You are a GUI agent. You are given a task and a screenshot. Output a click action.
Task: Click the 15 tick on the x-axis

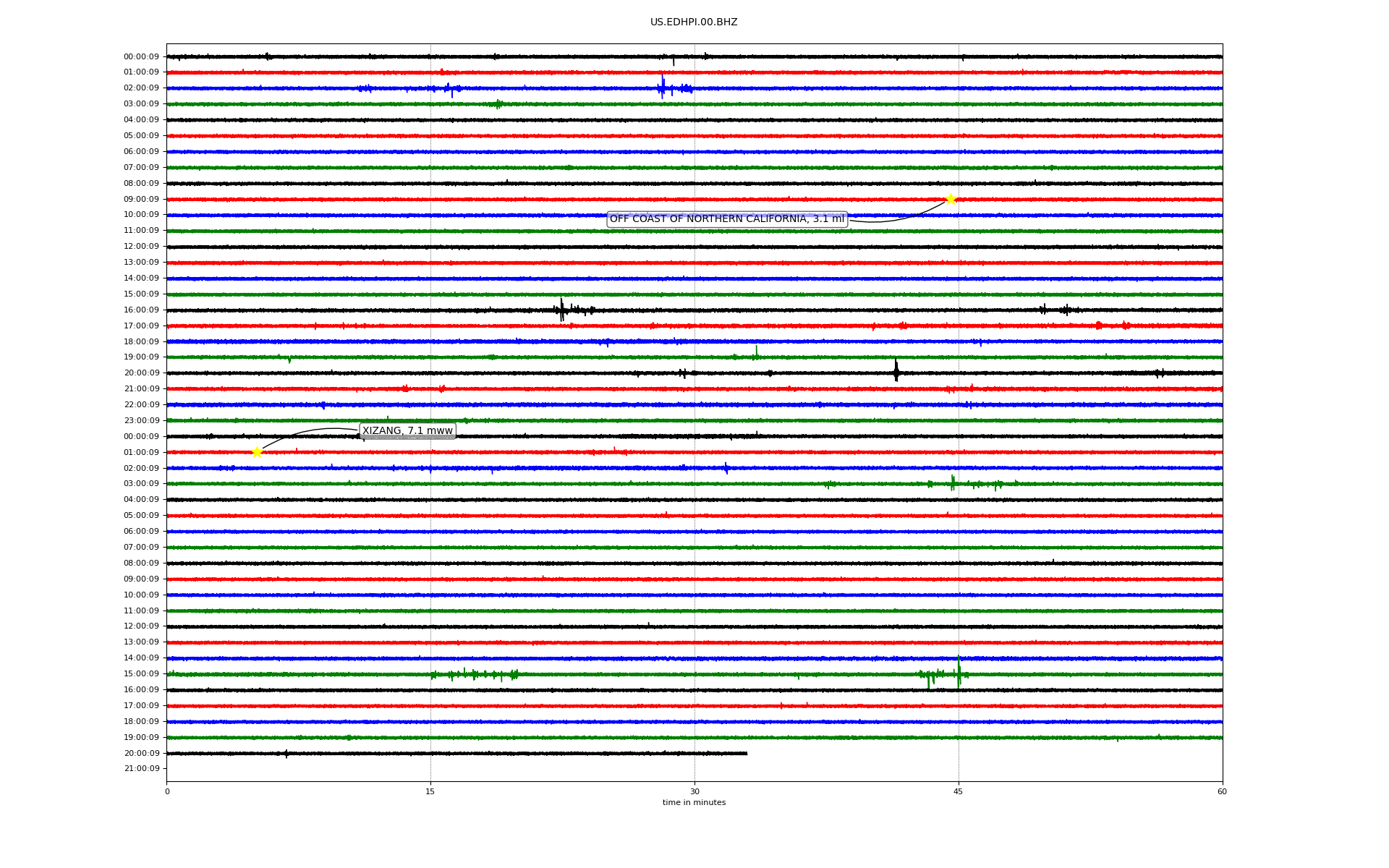pos(430,791)
